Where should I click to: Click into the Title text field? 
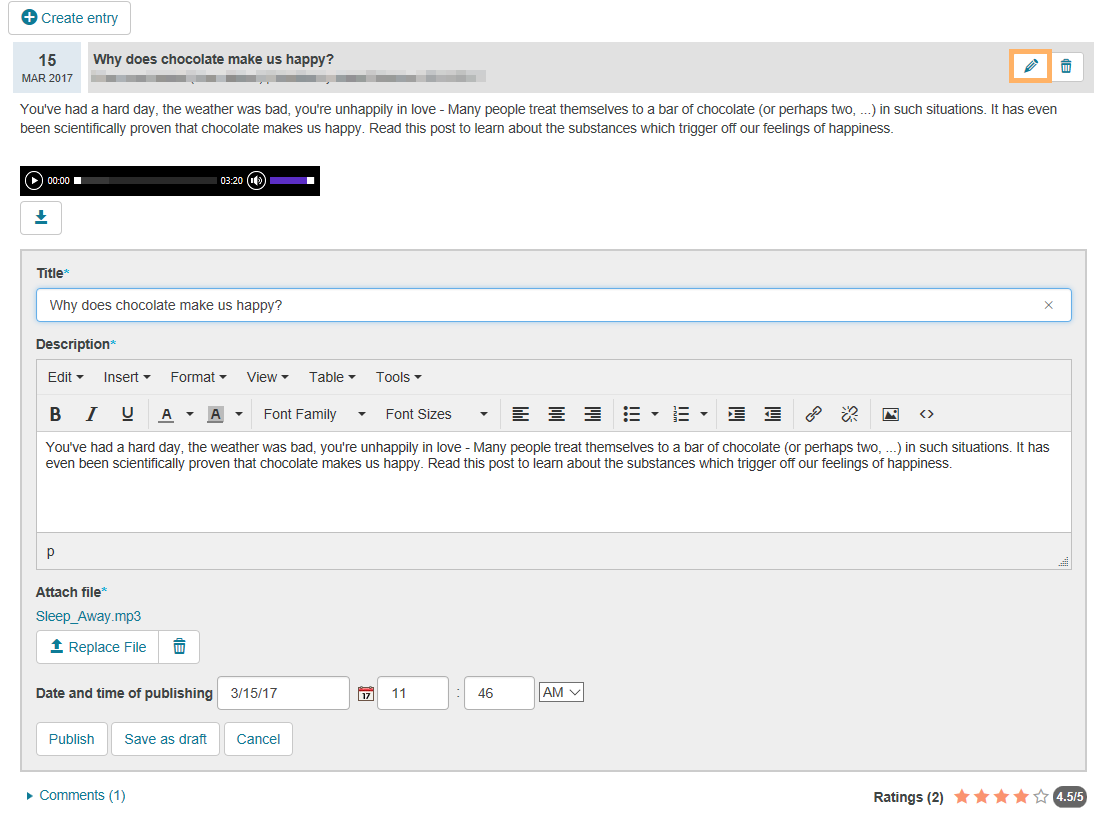[540, 305]
